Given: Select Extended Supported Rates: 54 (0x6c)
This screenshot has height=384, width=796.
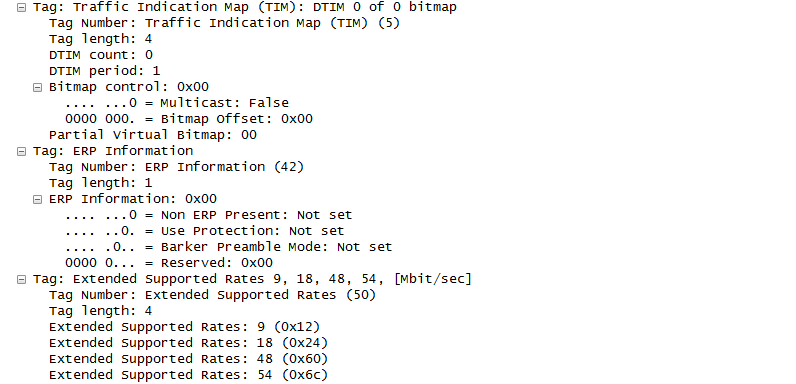Looking at the screenshot, I should click(x=188, y=375).
